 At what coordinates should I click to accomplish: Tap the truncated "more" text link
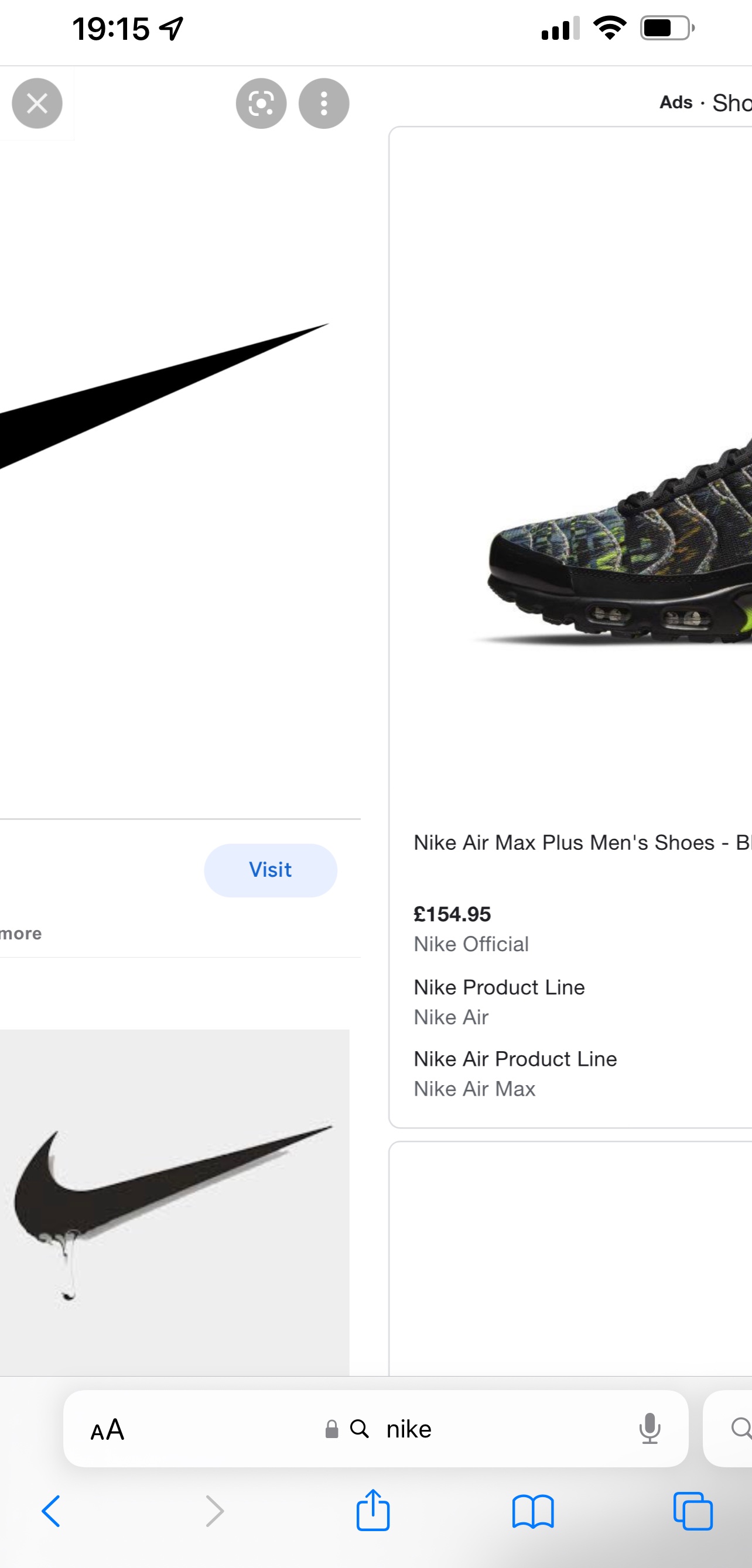pos(21,934)
